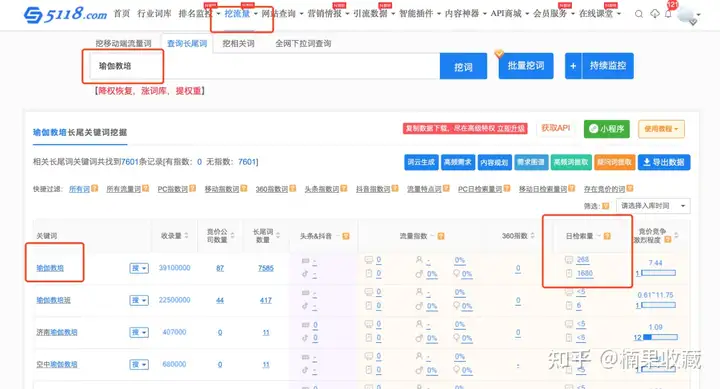Open 搜 dropdown in 济南瑜伽教培 row
The height and width of the screenshot is (389, 720).
click(x=139, y=333)
